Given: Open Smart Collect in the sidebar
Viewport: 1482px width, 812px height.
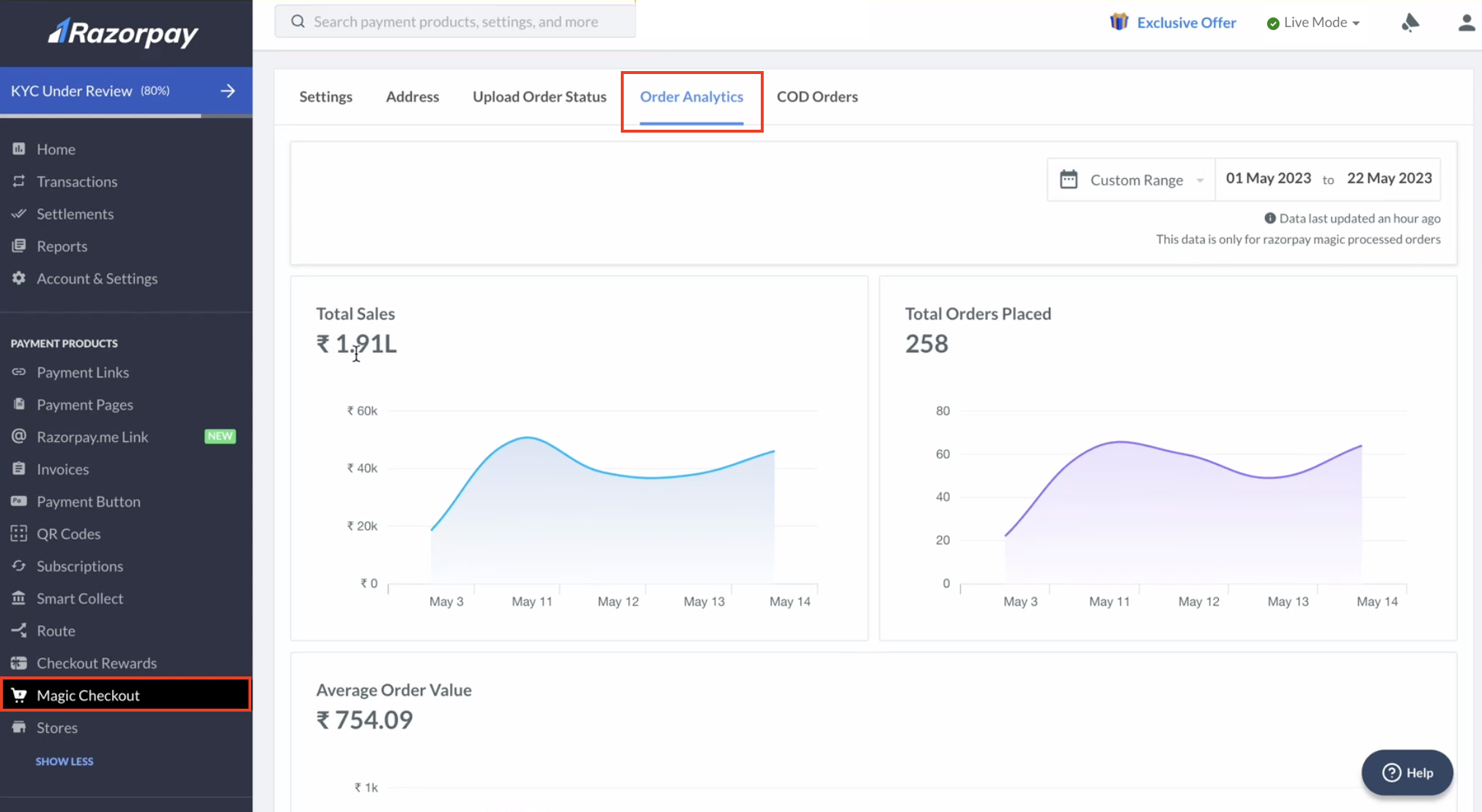Looking at the screenshot, I should 80,598.
